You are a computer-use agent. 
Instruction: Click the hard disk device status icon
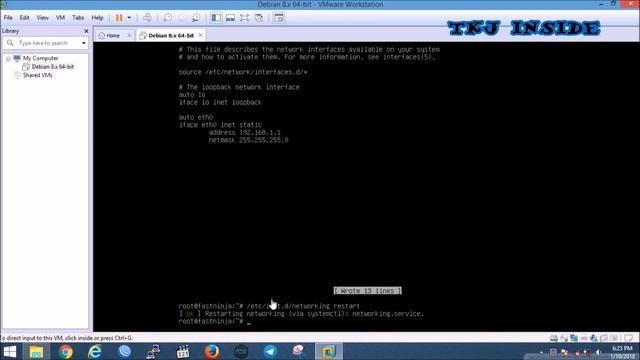click(x=554, y=338)
